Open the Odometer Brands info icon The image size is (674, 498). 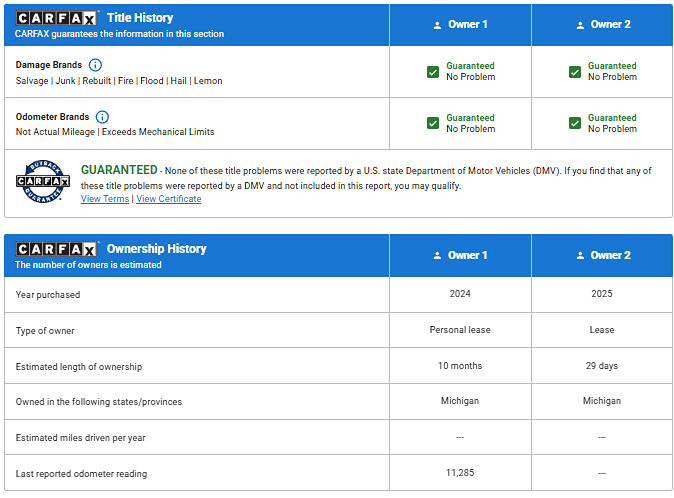pos(102,117)
